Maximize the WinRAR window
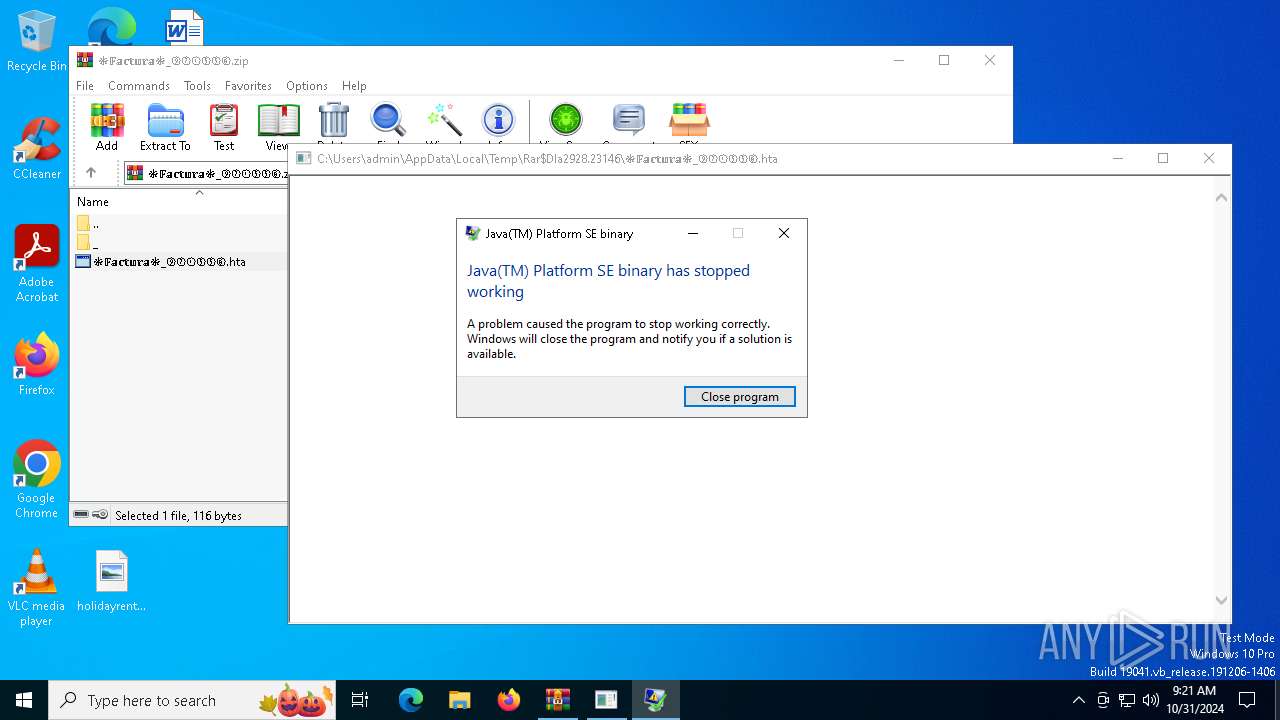The width and height of the screenshot is (1280, 720). (944, 60)
